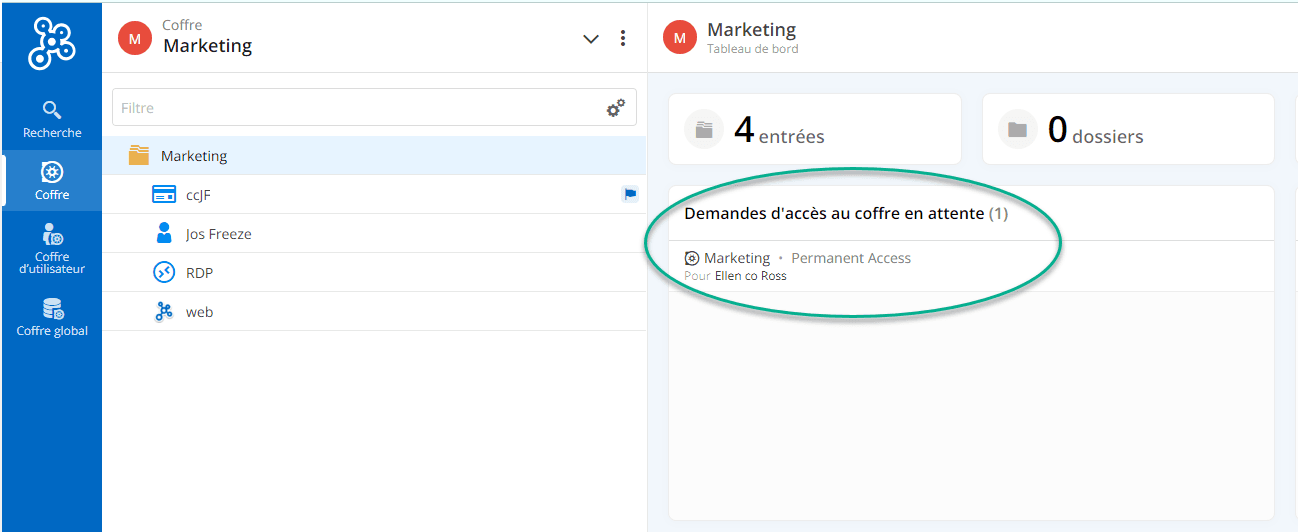This screenshot has height=532, width=1298.
Task: Click the Devolutions logo in the sidebar
Action: (x=52, y=44)
